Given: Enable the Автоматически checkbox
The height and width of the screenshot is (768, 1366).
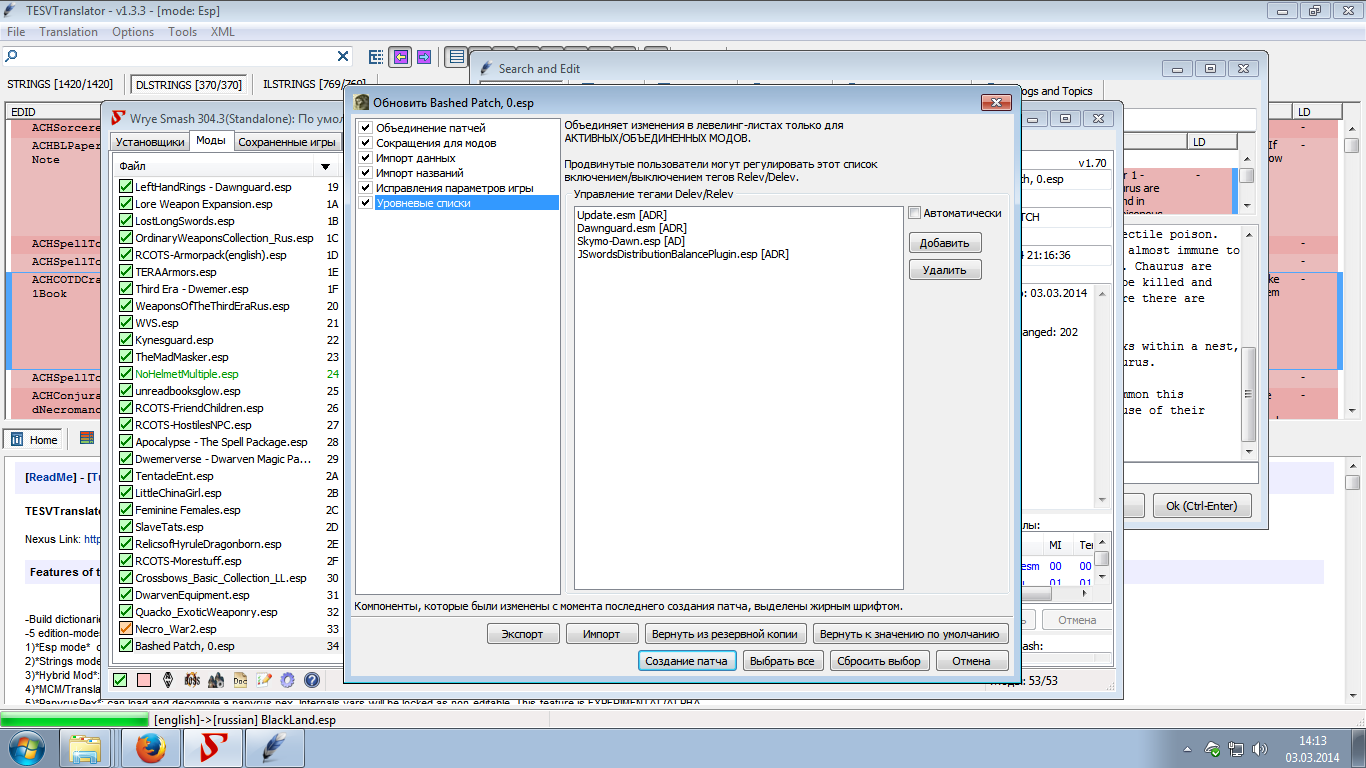Looking at the screenshot, I should coord(915,213).
